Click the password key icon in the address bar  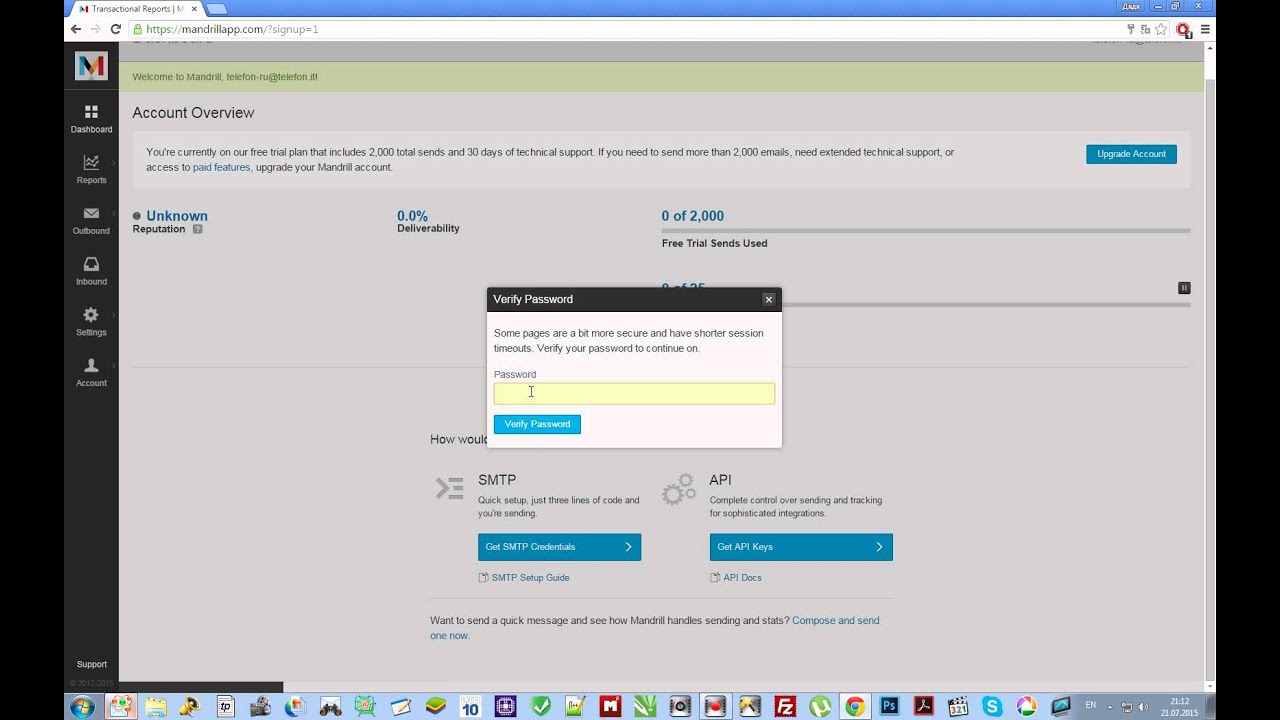1131,30
